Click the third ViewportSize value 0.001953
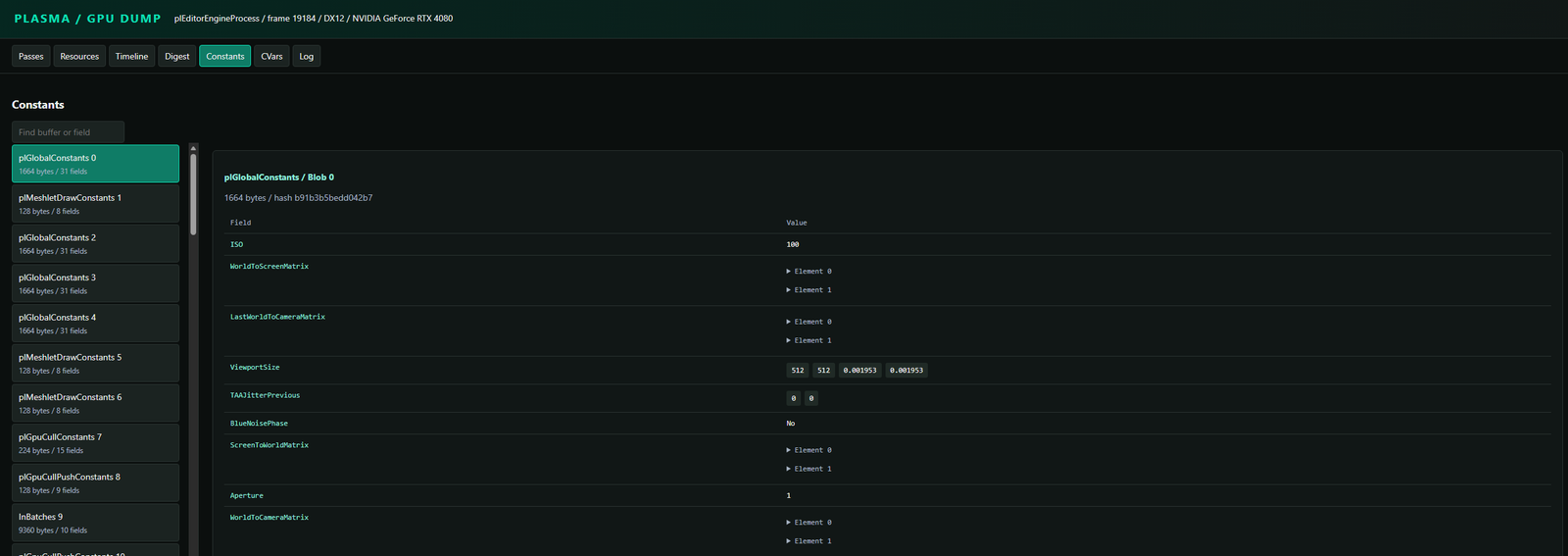The height and width of the screenshot is (556, 1568). [x=859, y=371]
